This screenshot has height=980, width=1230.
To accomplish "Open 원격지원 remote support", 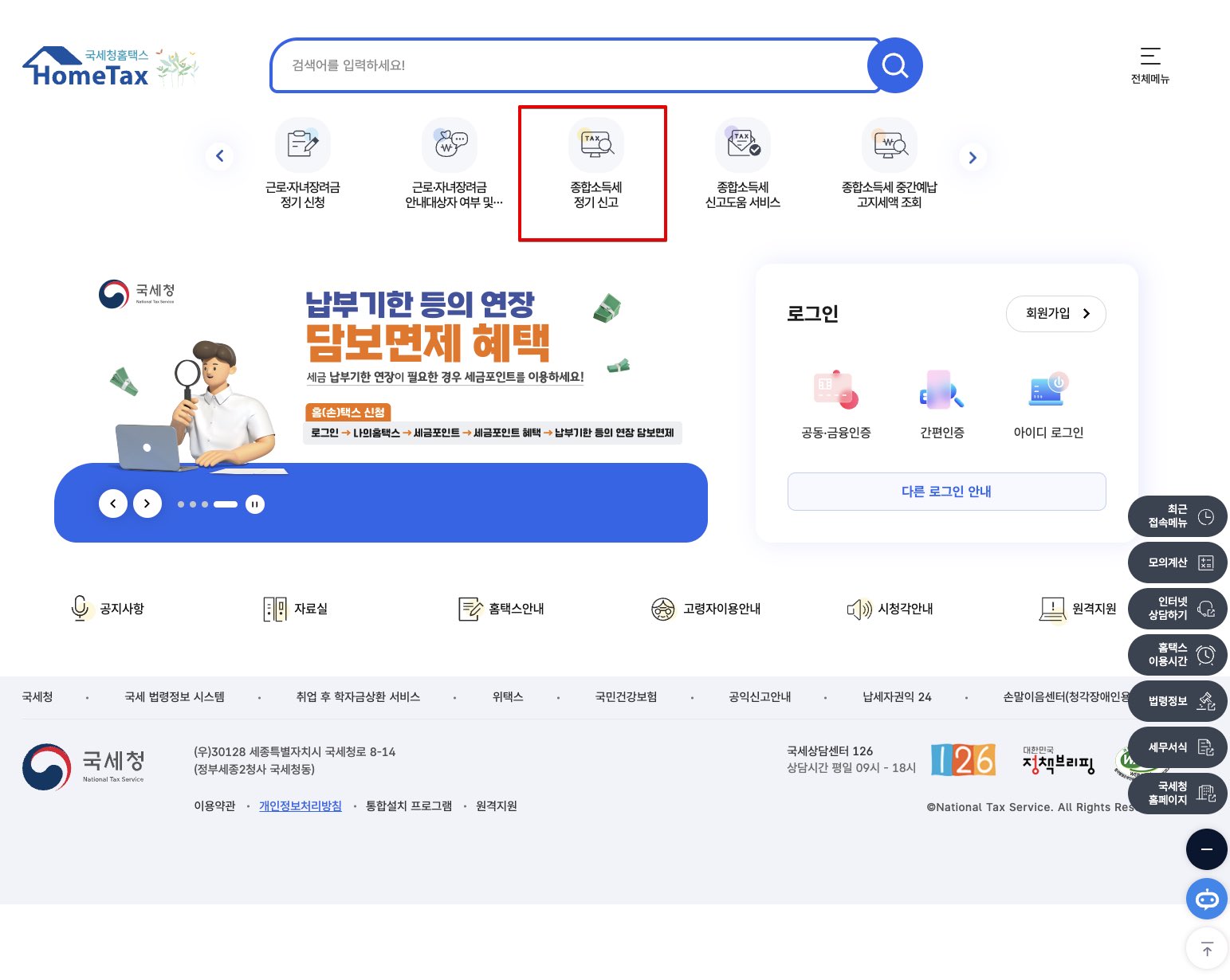I will [x=1078, y=609].
